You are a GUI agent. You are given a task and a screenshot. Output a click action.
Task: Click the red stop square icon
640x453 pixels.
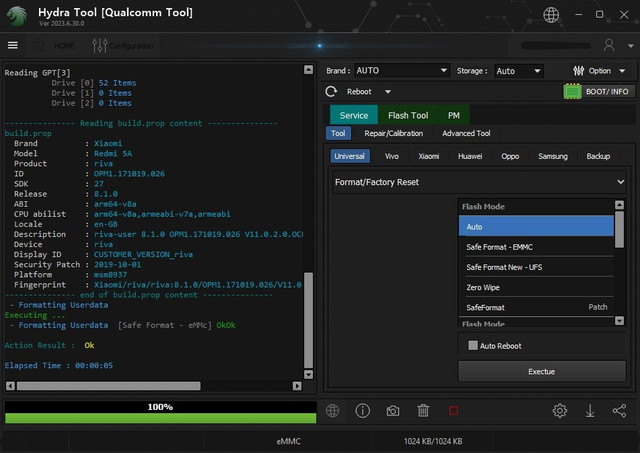tap(453, 411)
